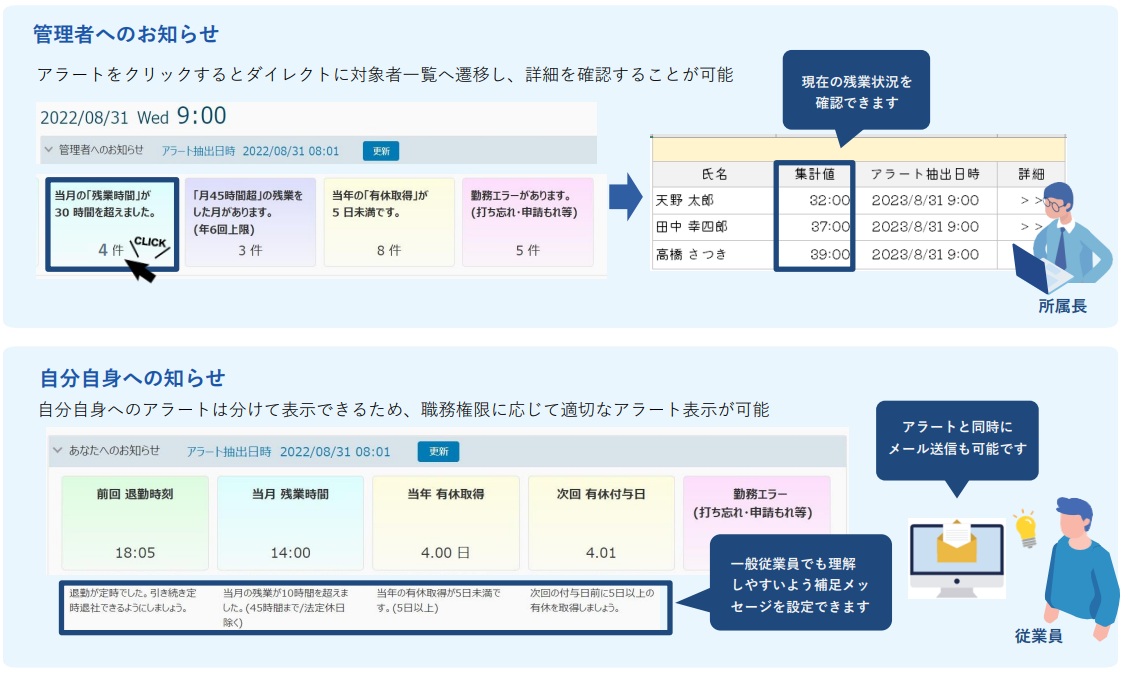Open the 月45時間超 overtime alert card

(250, 222)
